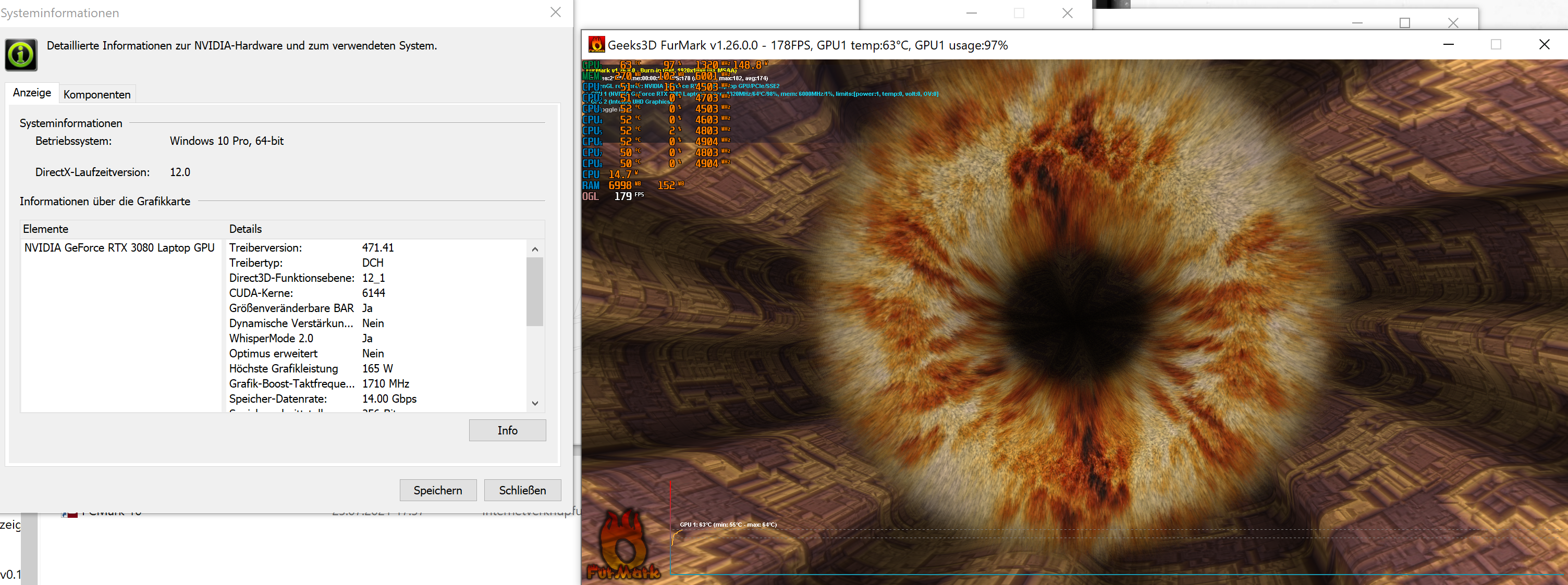The height and width of the screenshot is (585, 1568).
Task: Click the Schließen button
Action: point(522,491)
